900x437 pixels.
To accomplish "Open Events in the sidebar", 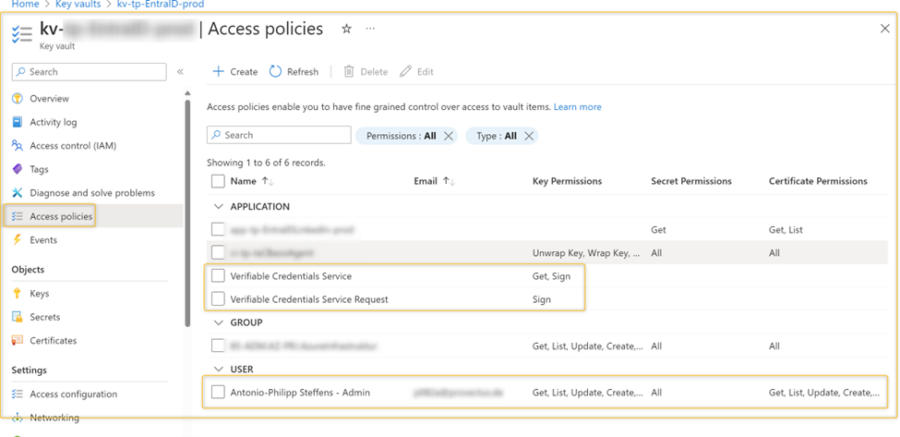I will pyautogui.click(x=44, y=239).
